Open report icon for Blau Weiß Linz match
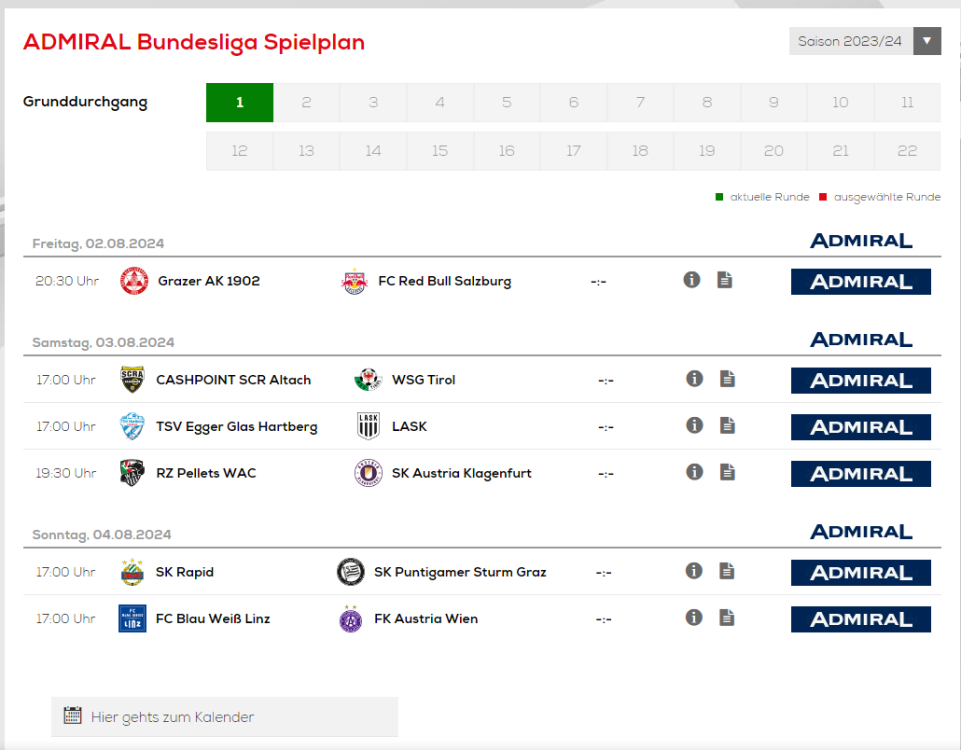The height and width of the screenshot is (750, 961). coord(727,618)
